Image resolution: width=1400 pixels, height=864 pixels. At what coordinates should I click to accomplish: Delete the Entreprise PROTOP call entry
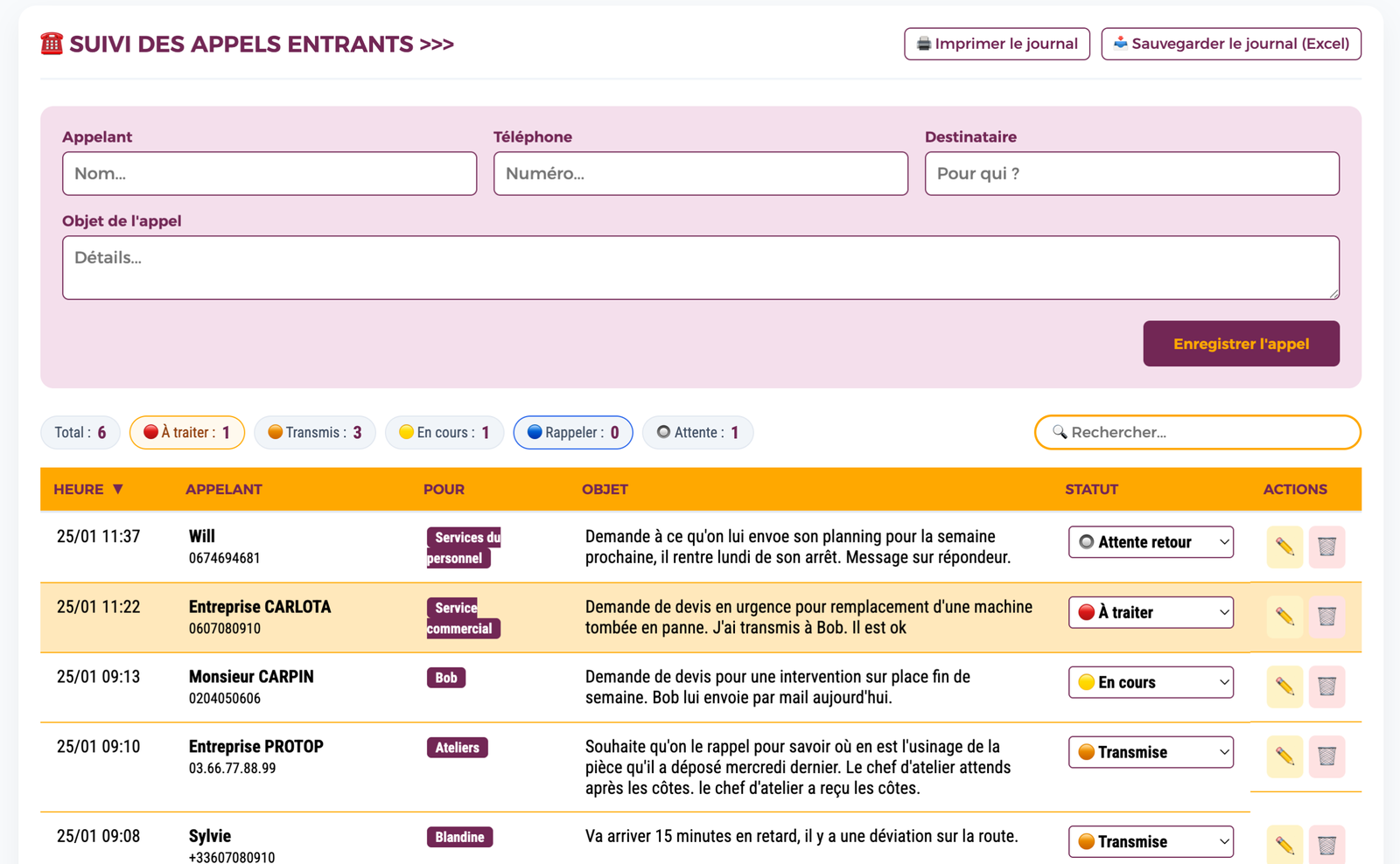(x=1326, y=756)
